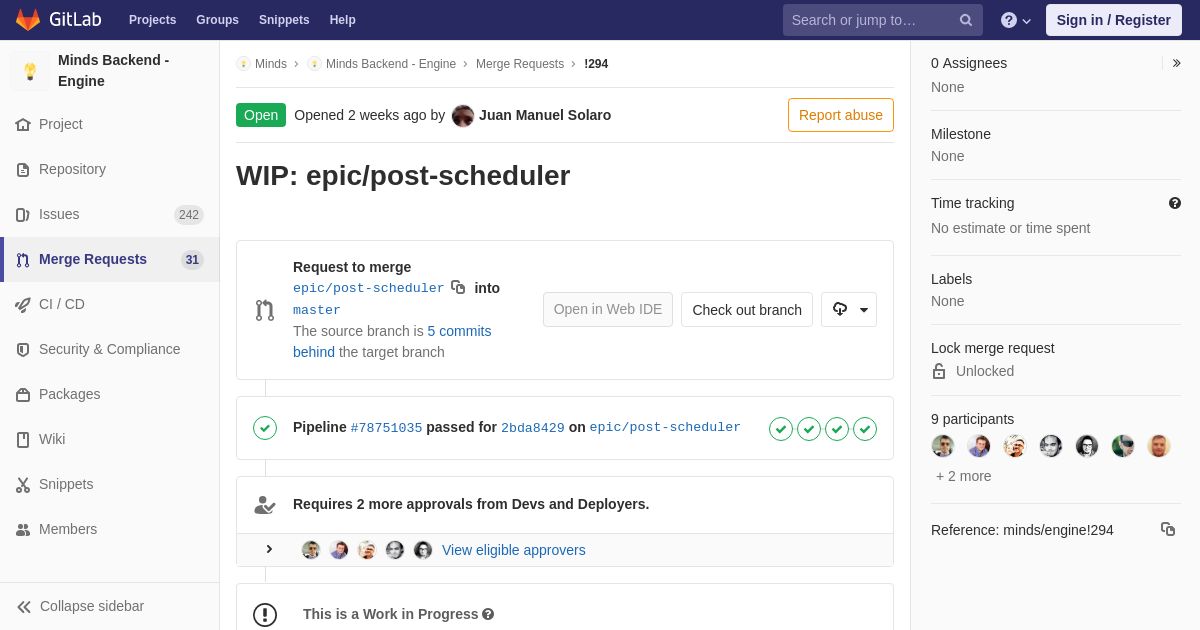Click the GitLab logo
The image size is (1200, 630).
58,20
